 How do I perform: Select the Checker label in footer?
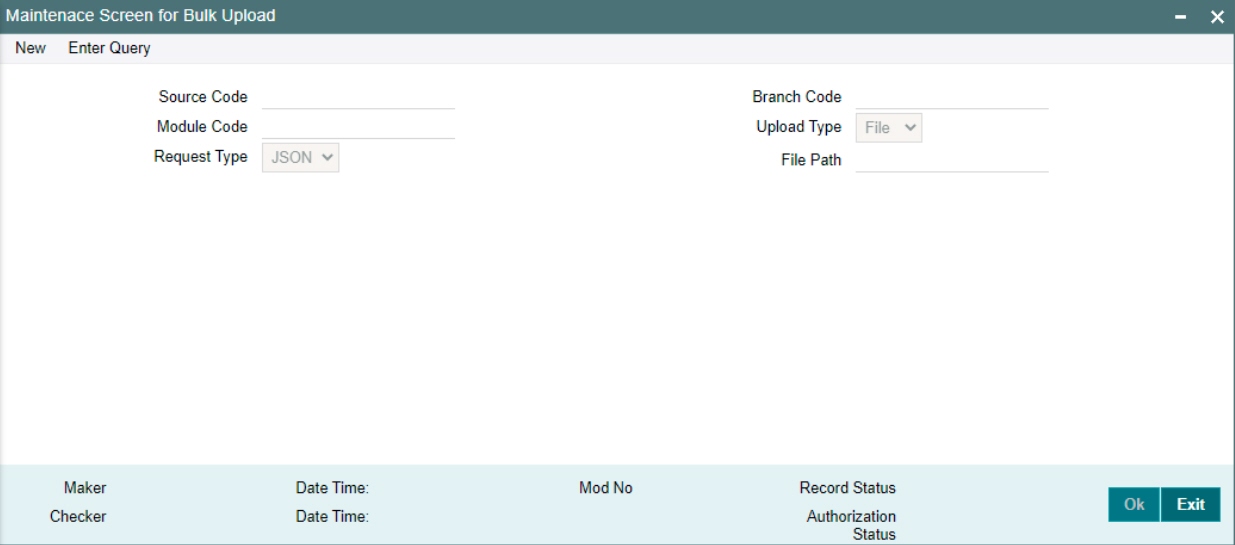pos(78,517)
